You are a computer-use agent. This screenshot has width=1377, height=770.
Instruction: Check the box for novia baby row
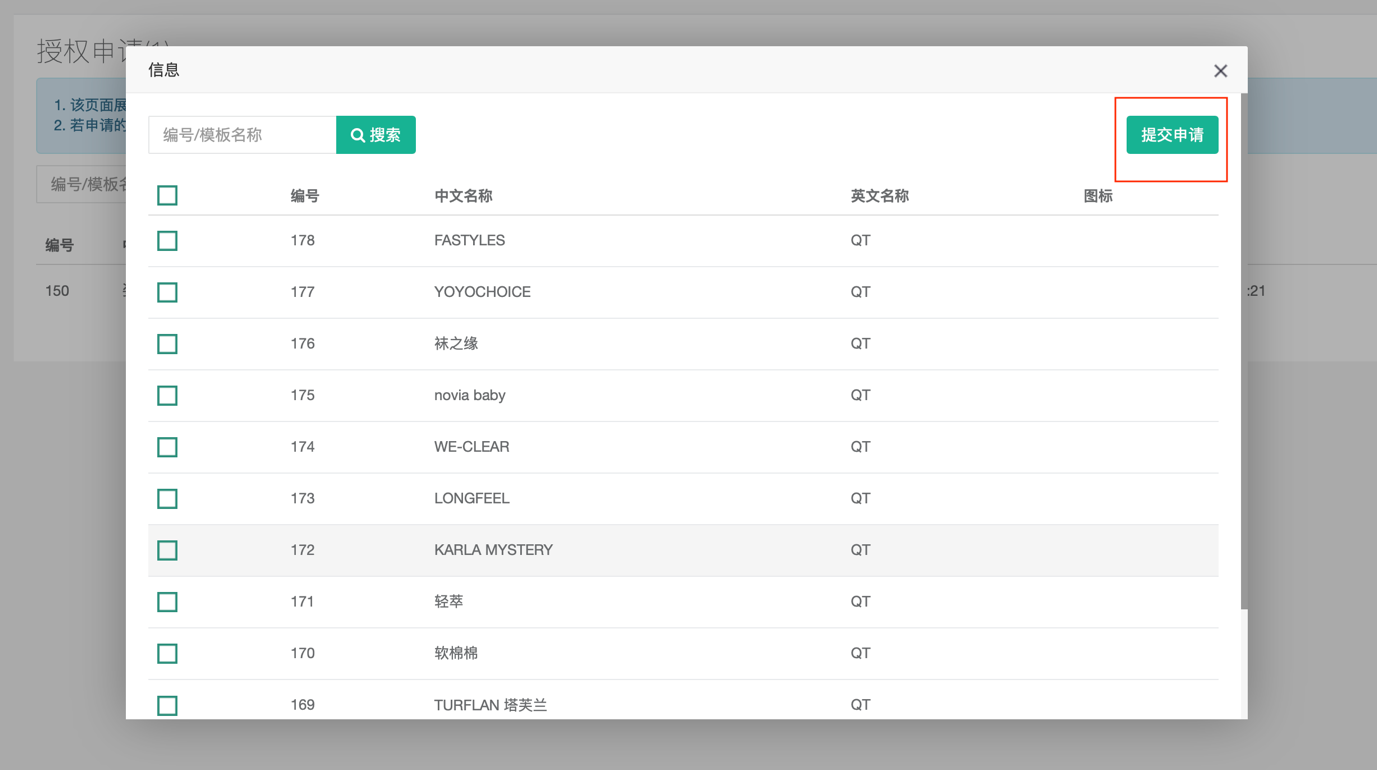(167, 395)
